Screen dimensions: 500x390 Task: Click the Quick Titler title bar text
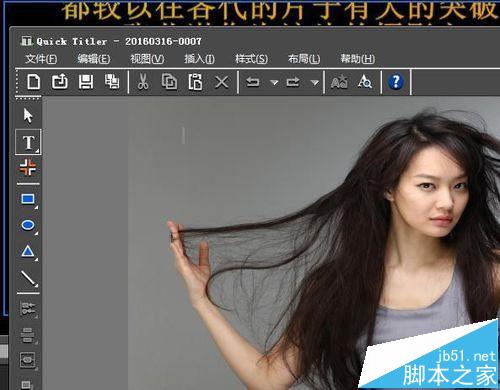point(118,41)
